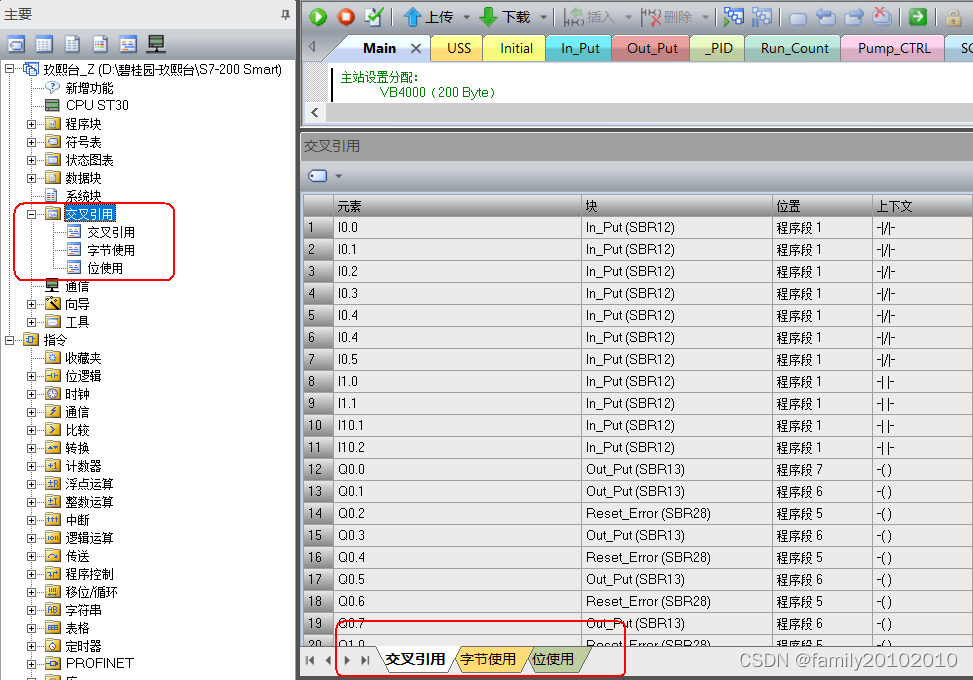Click the green arrow icon in toolbar

[x=917, y=17]
